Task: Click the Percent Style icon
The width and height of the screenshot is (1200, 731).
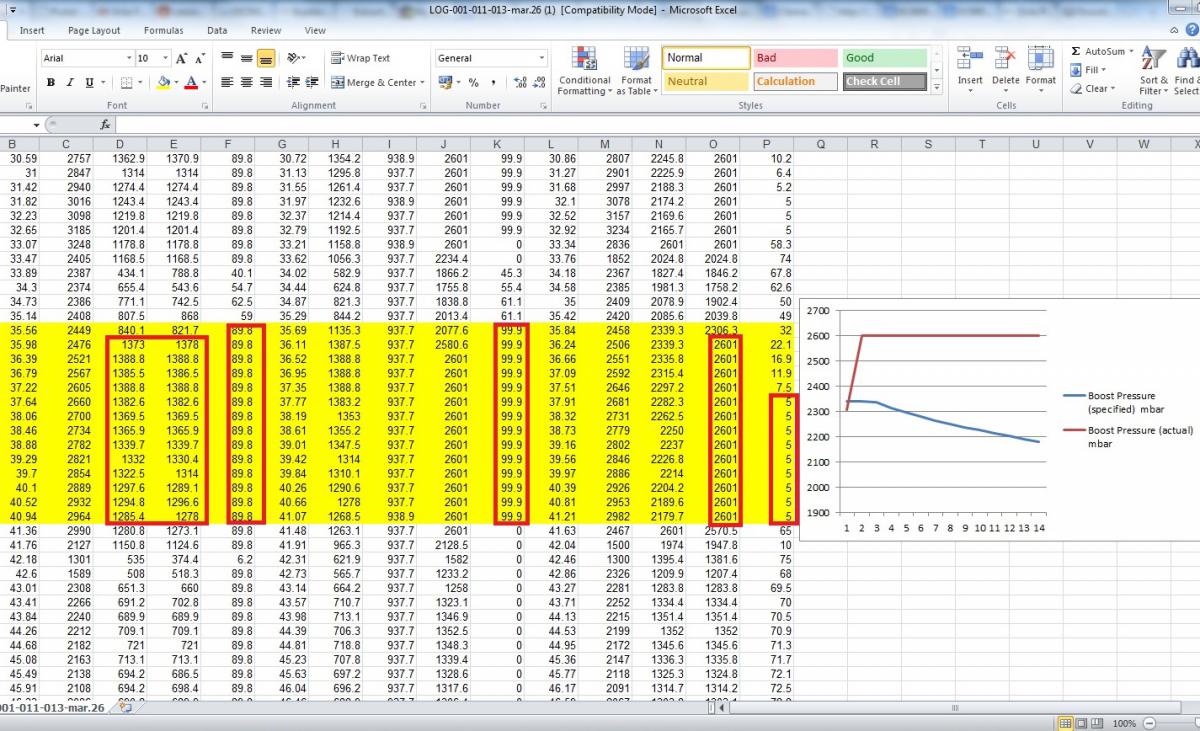Action: (x=473, y=83)
